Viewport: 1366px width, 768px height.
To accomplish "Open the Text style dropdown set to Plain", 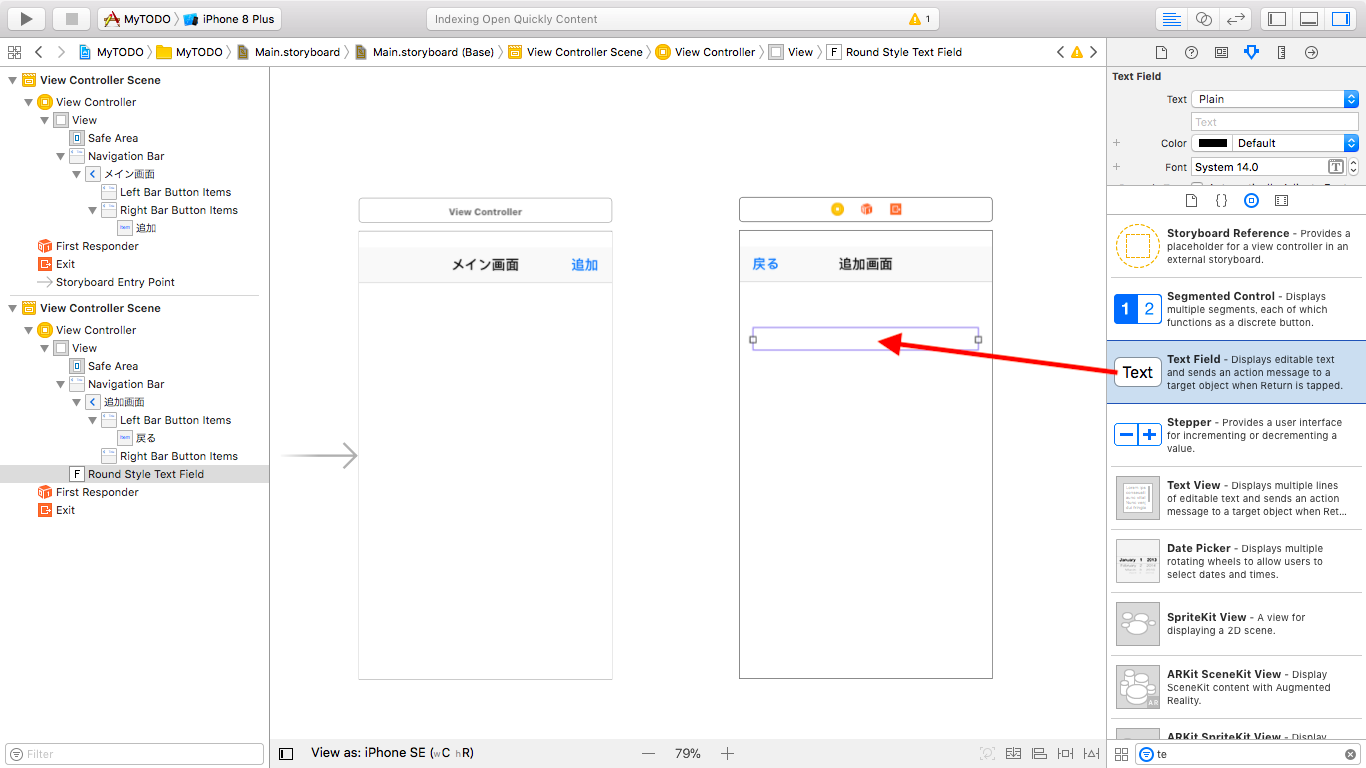I will point(1274,98).
